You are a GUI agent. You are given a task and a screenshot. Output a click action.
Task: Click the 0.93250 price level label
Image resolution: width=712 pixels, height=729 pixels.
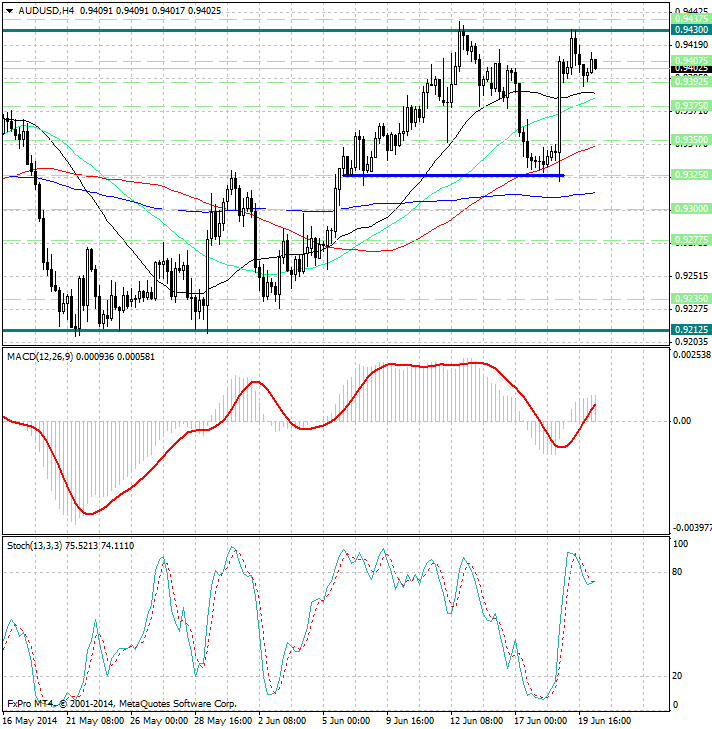click(x=691, y=175)
